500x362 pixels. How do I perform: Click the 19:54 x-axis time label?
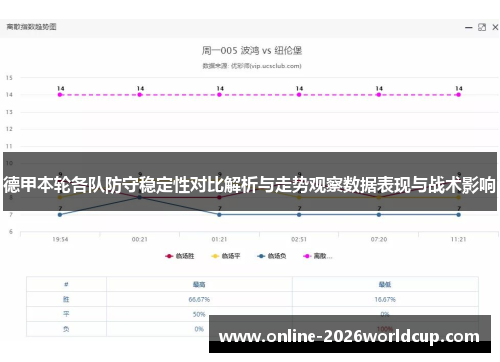pos(60,239)
